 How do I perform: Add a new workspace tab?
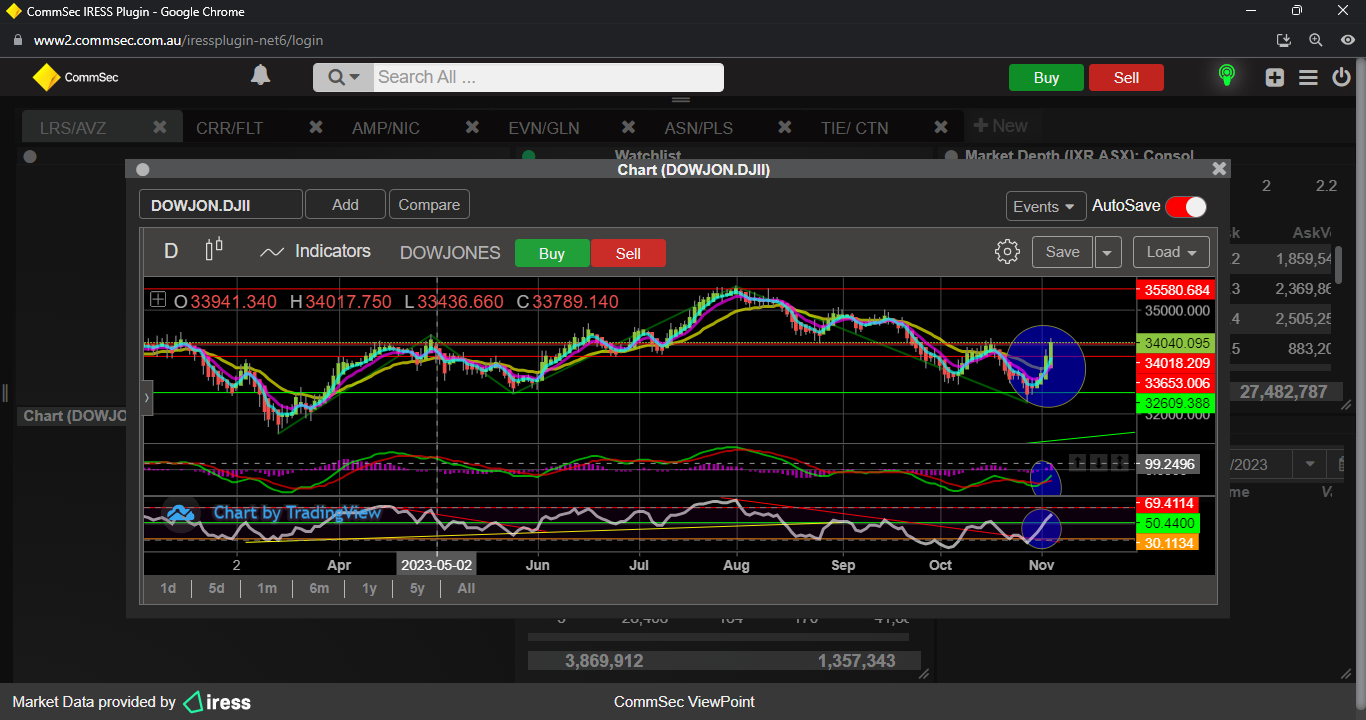pos(1000,126)
